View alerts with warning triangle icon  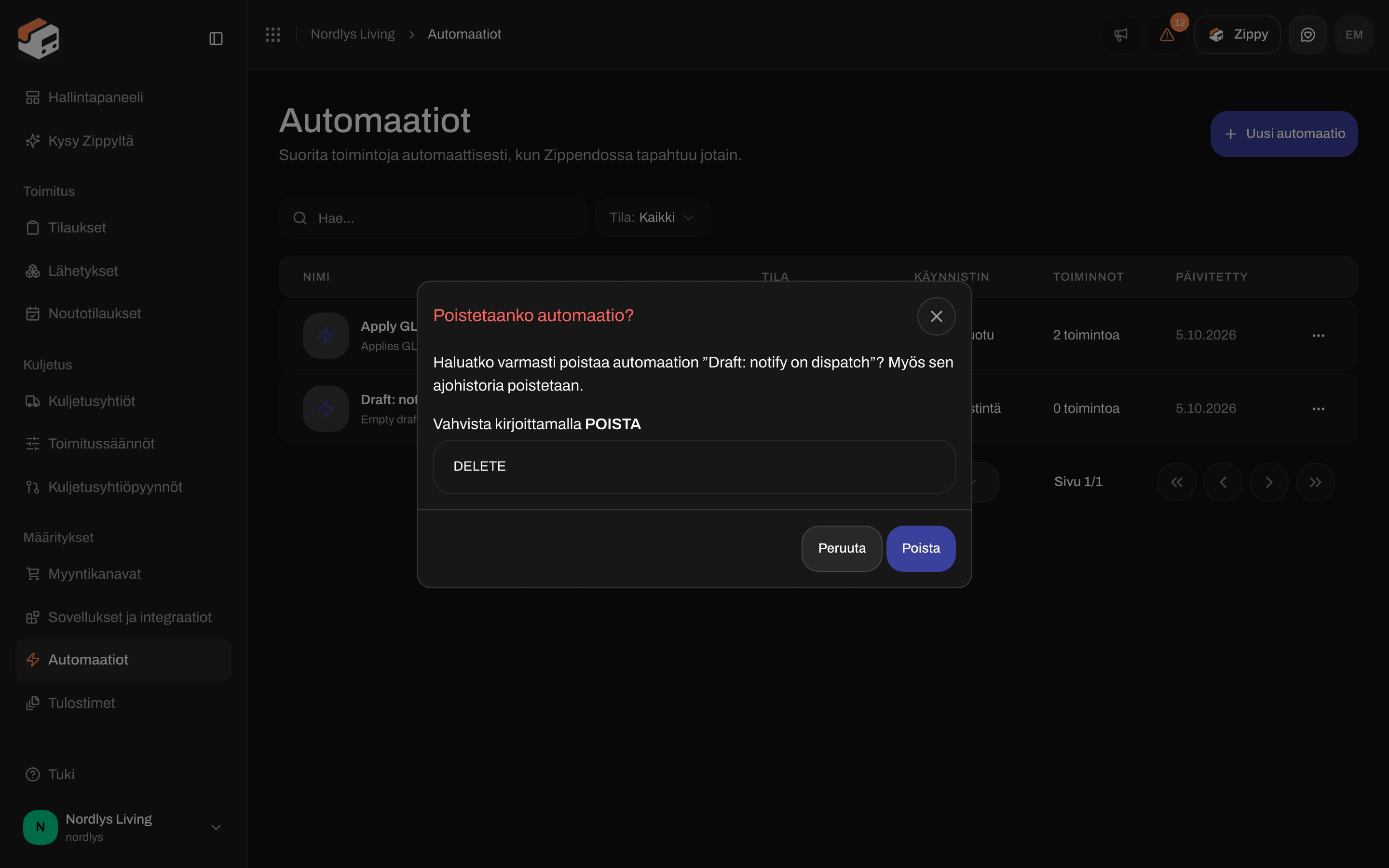pos(1167,35)
